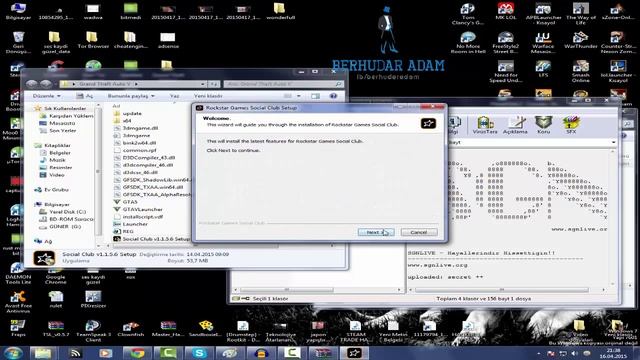Open PIXresizer desktop icon
640x360 pixels.
click(x=93, y=299)
